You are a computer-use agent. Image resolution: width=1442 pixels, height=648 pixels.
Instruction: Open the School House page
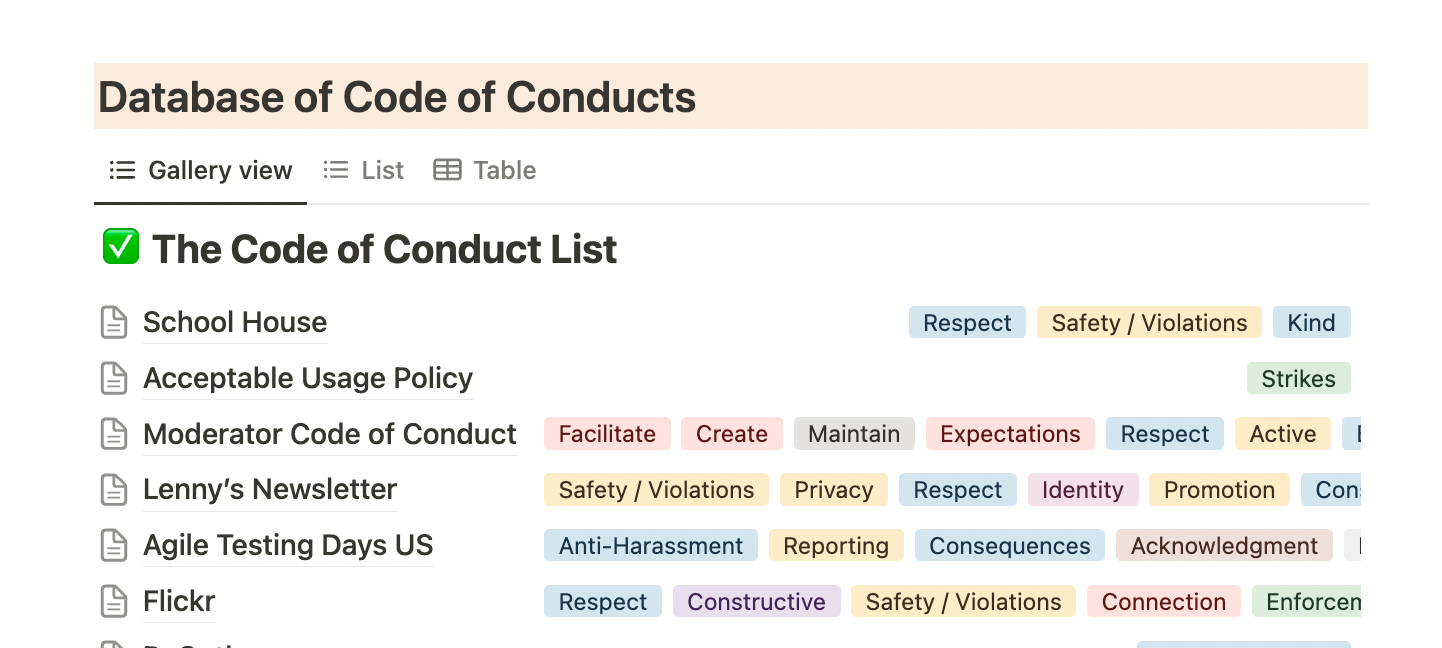(235, 323)
